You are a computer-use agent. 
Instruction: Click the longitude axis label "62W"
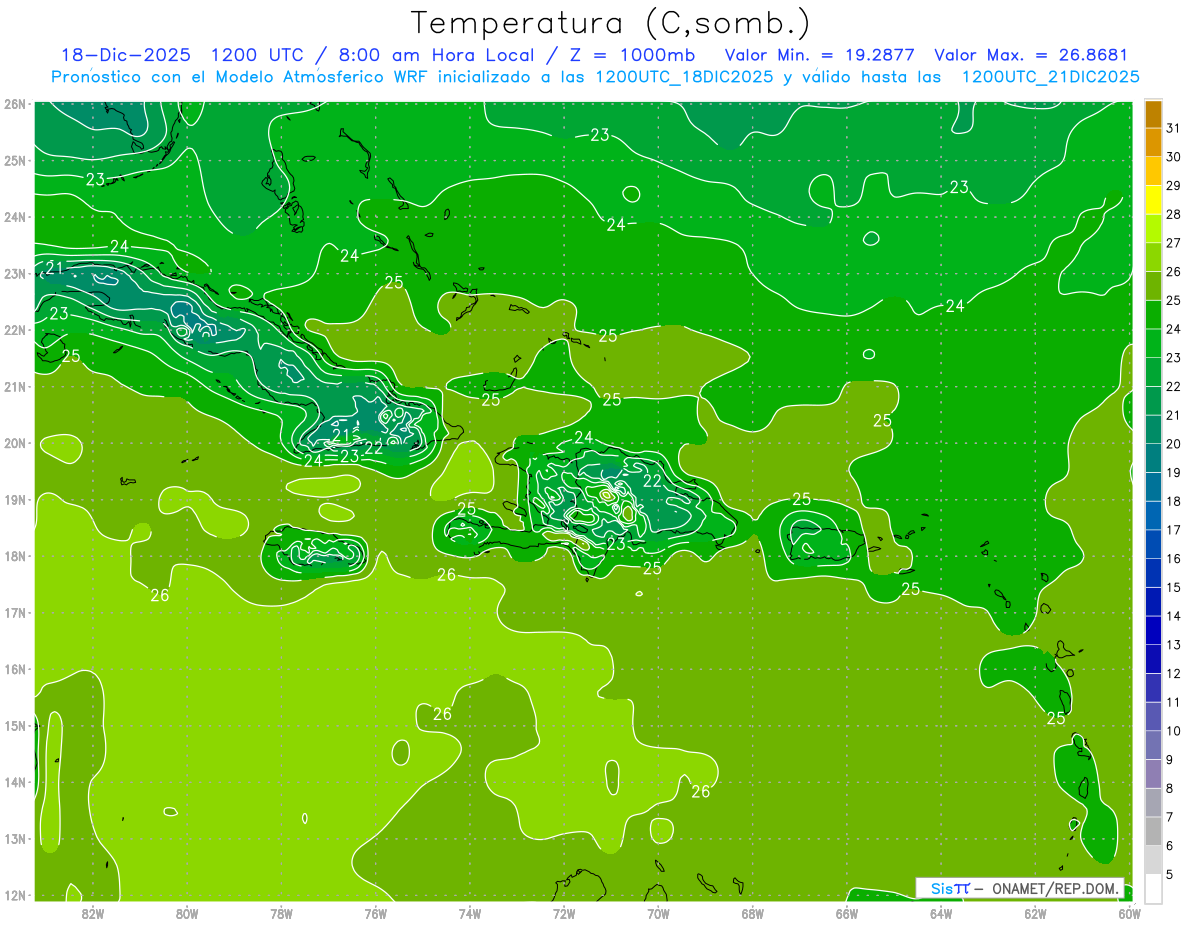1035,913
